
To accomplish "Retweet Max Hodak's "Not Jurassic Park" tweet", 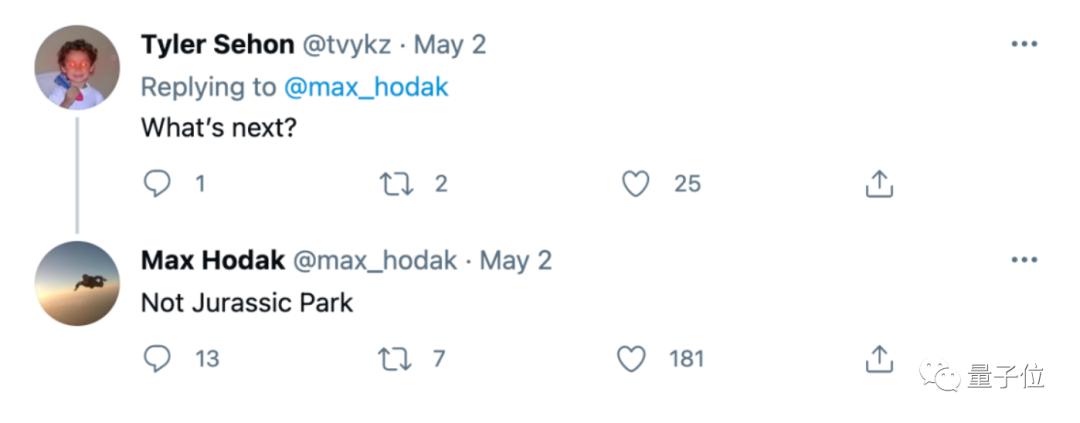I will pyautogui.click(x=396, y=358).
